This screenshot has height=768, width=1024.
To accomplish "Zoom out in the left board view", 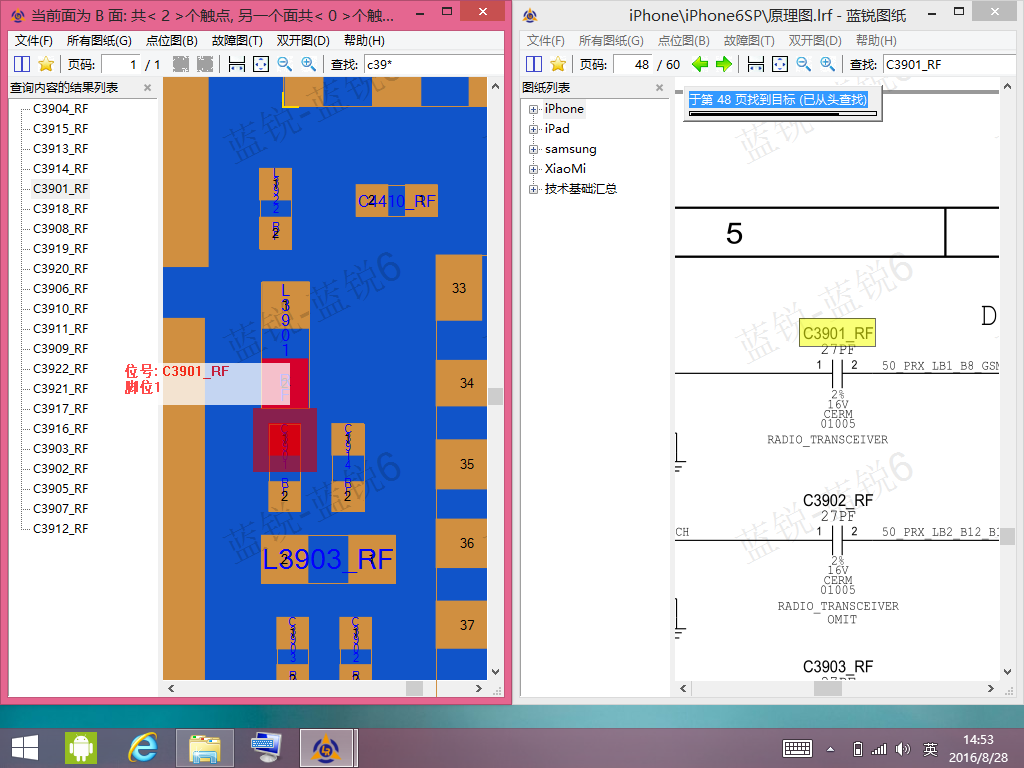I will (x=284, y=64).
